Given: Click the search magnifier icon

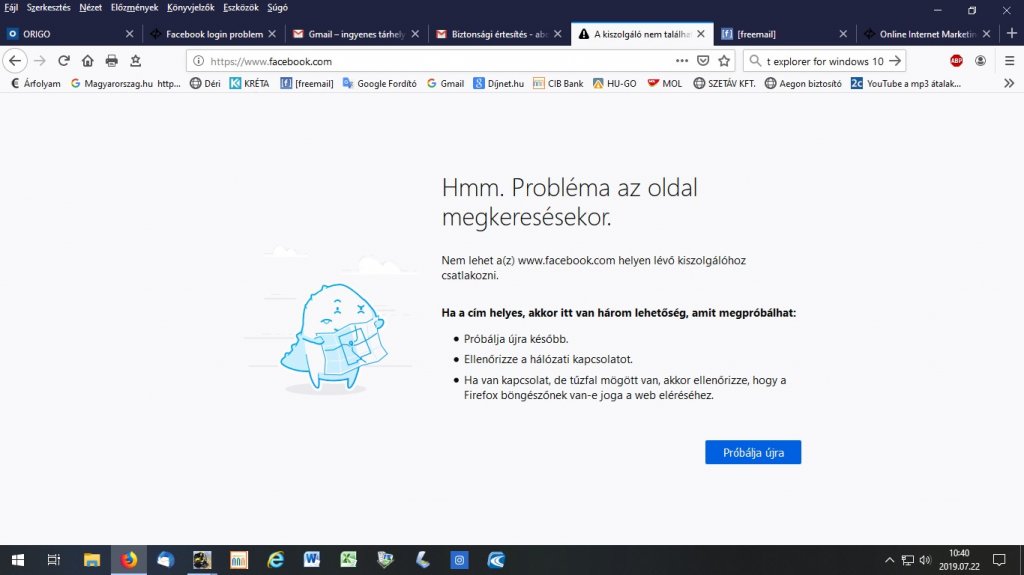Looking at the screenshot, I should [x=755, y=61].
